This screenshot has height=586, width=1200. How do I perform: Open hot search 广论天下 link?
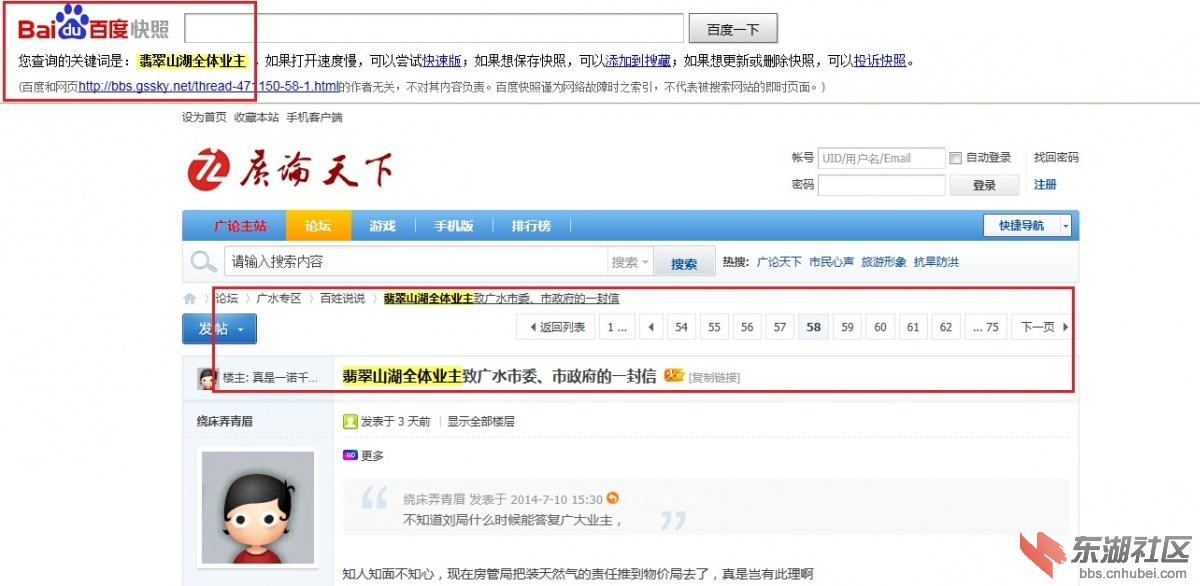pos(779,262)
